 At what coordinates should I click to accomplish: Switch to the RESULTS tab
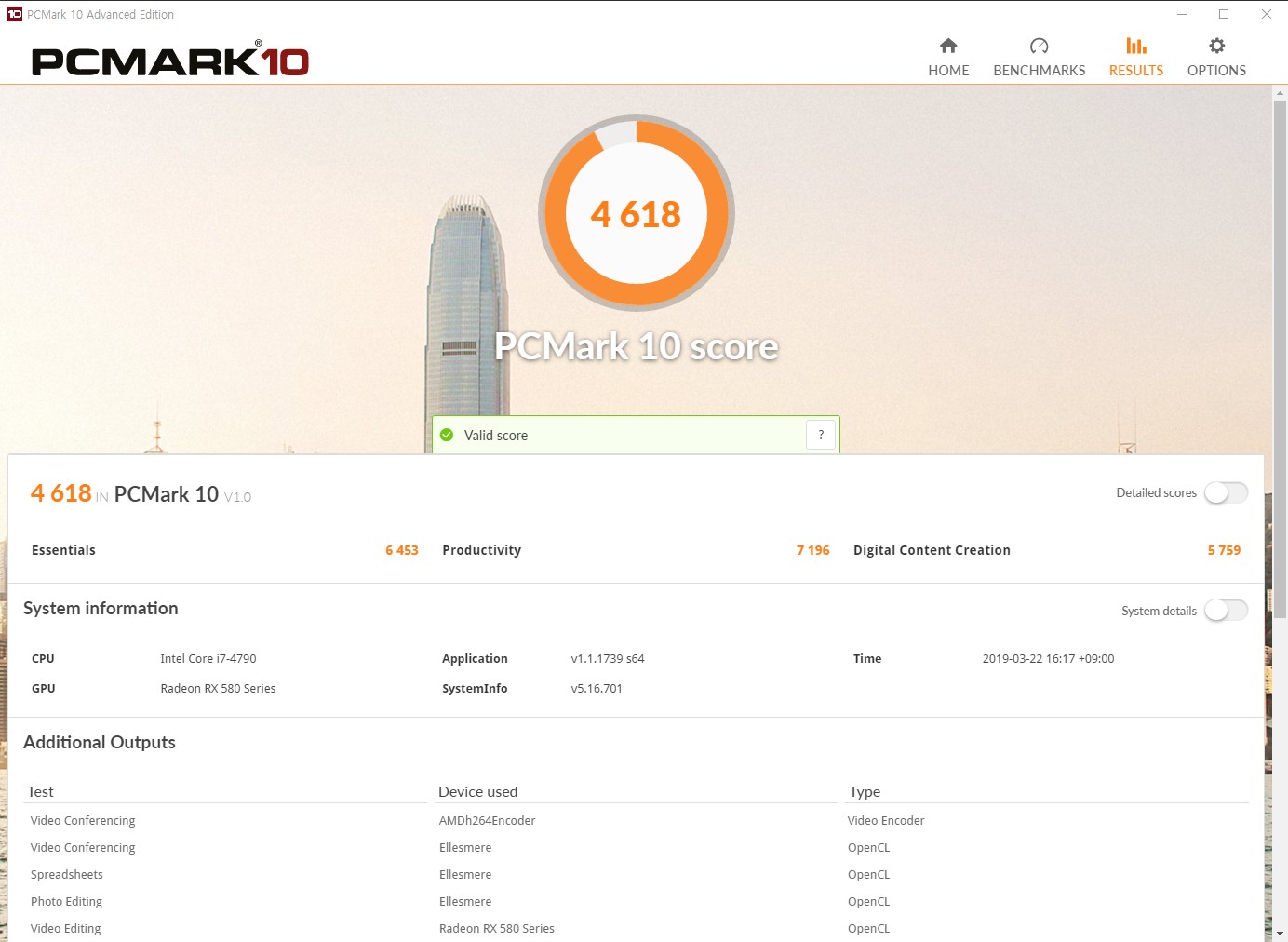coord(1136,58)
